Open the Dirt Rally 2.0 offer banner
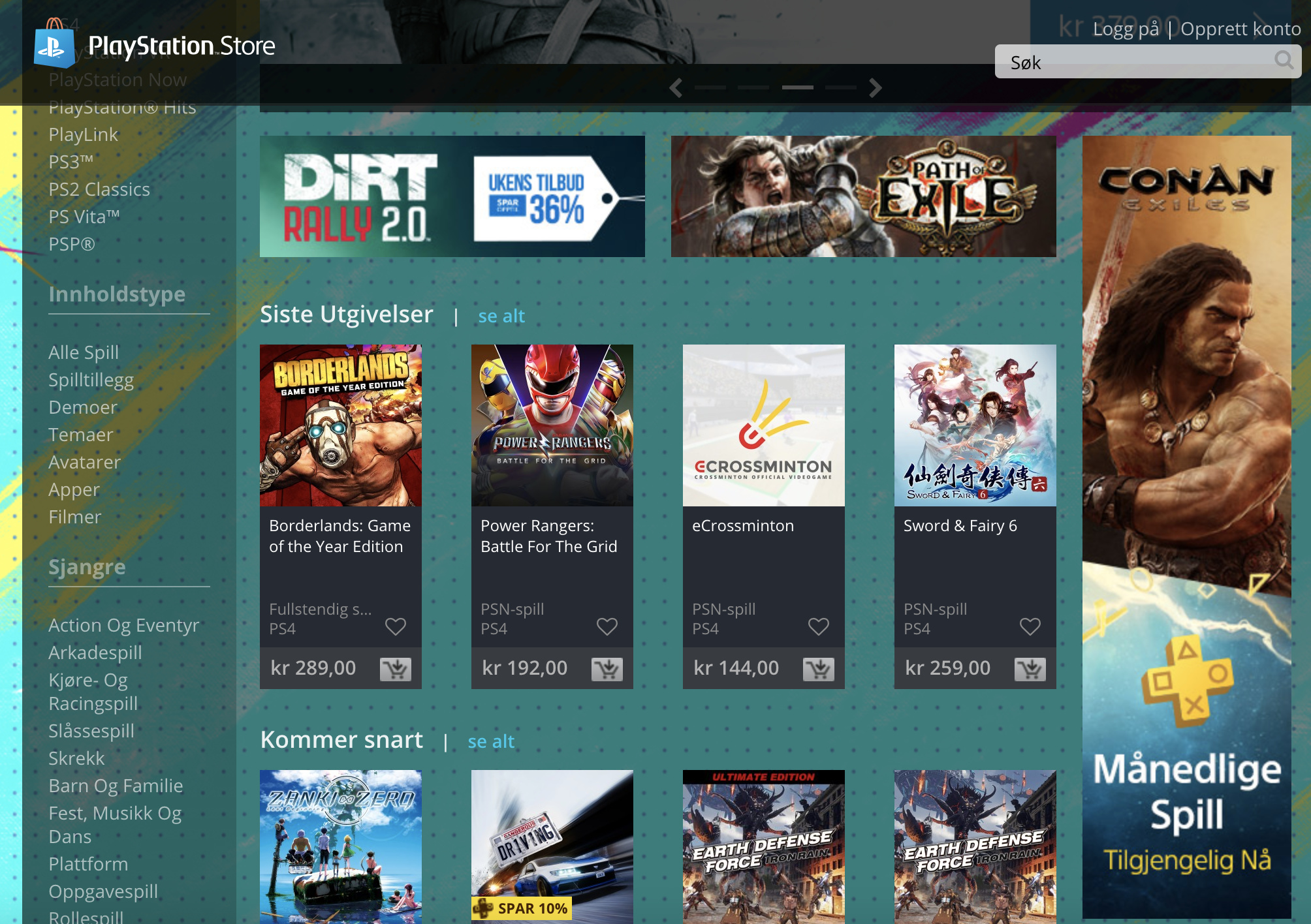 [452, 196]
